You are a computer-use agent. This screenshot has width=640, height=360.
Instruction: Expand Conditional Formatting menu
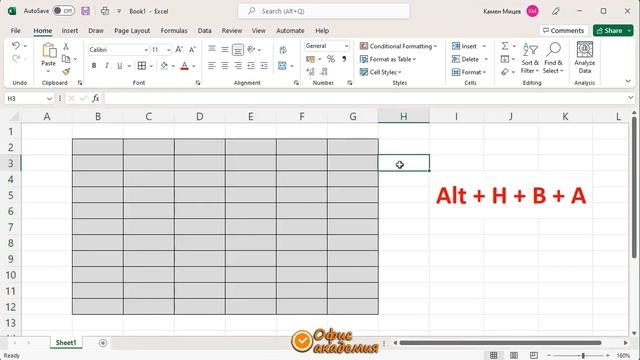398,46
